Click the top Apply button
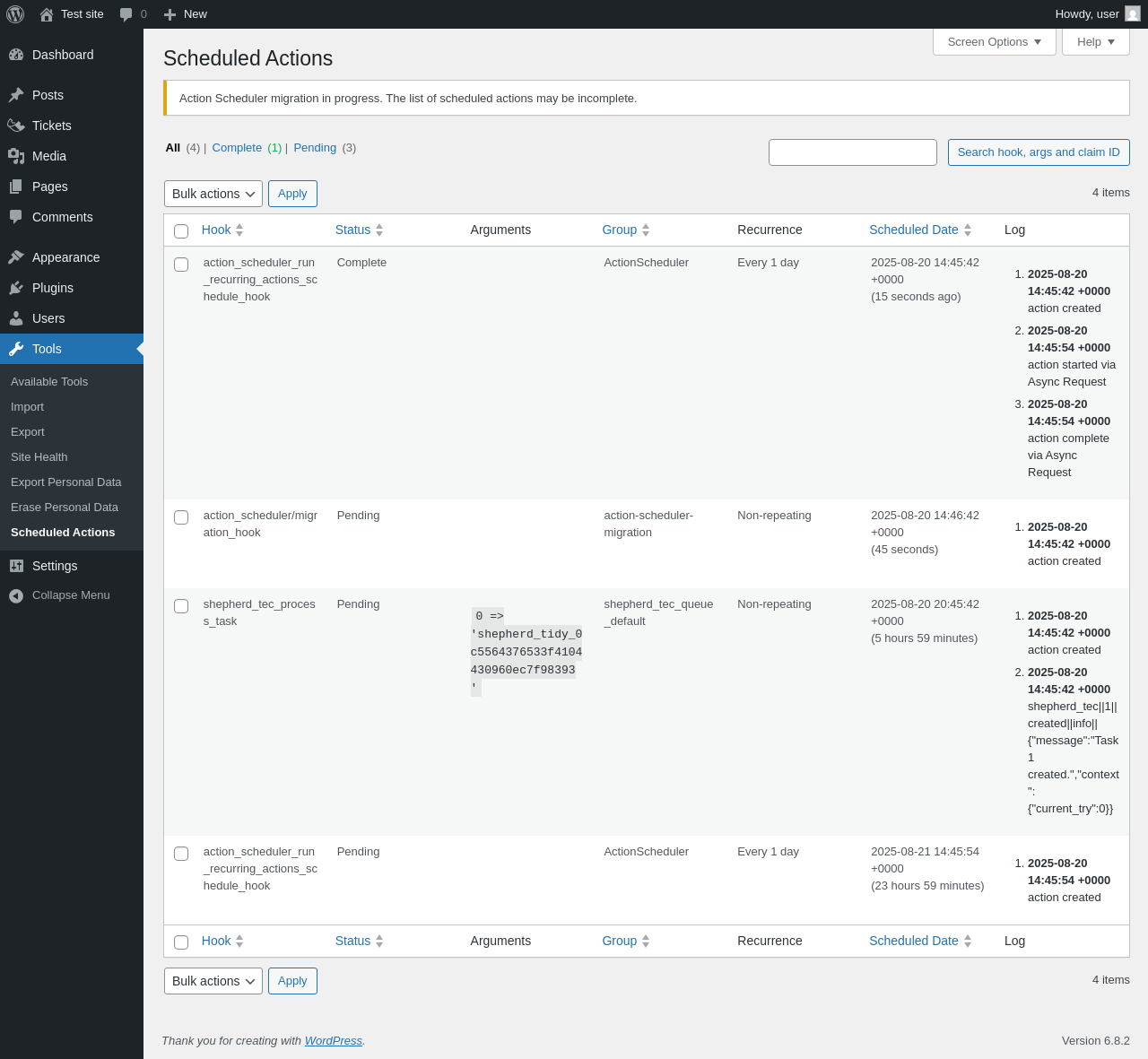This screenshot has height=1059, width=1148. 292,194
